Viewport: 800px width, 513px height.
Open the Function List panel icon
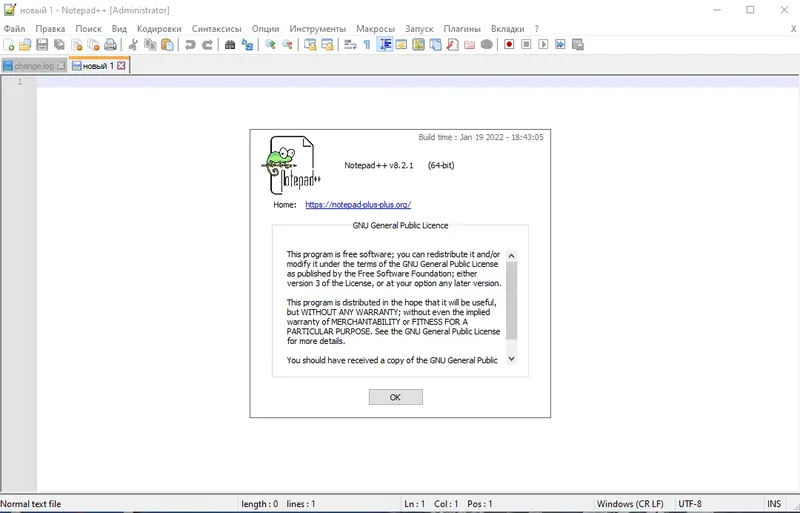click(453, 45)
